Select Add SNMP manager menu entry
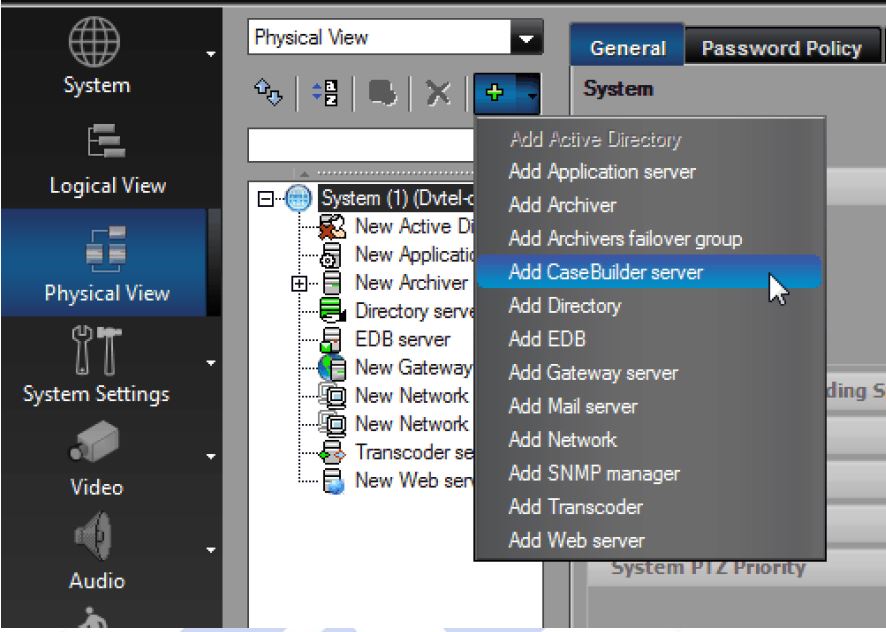 pos(594,473)
